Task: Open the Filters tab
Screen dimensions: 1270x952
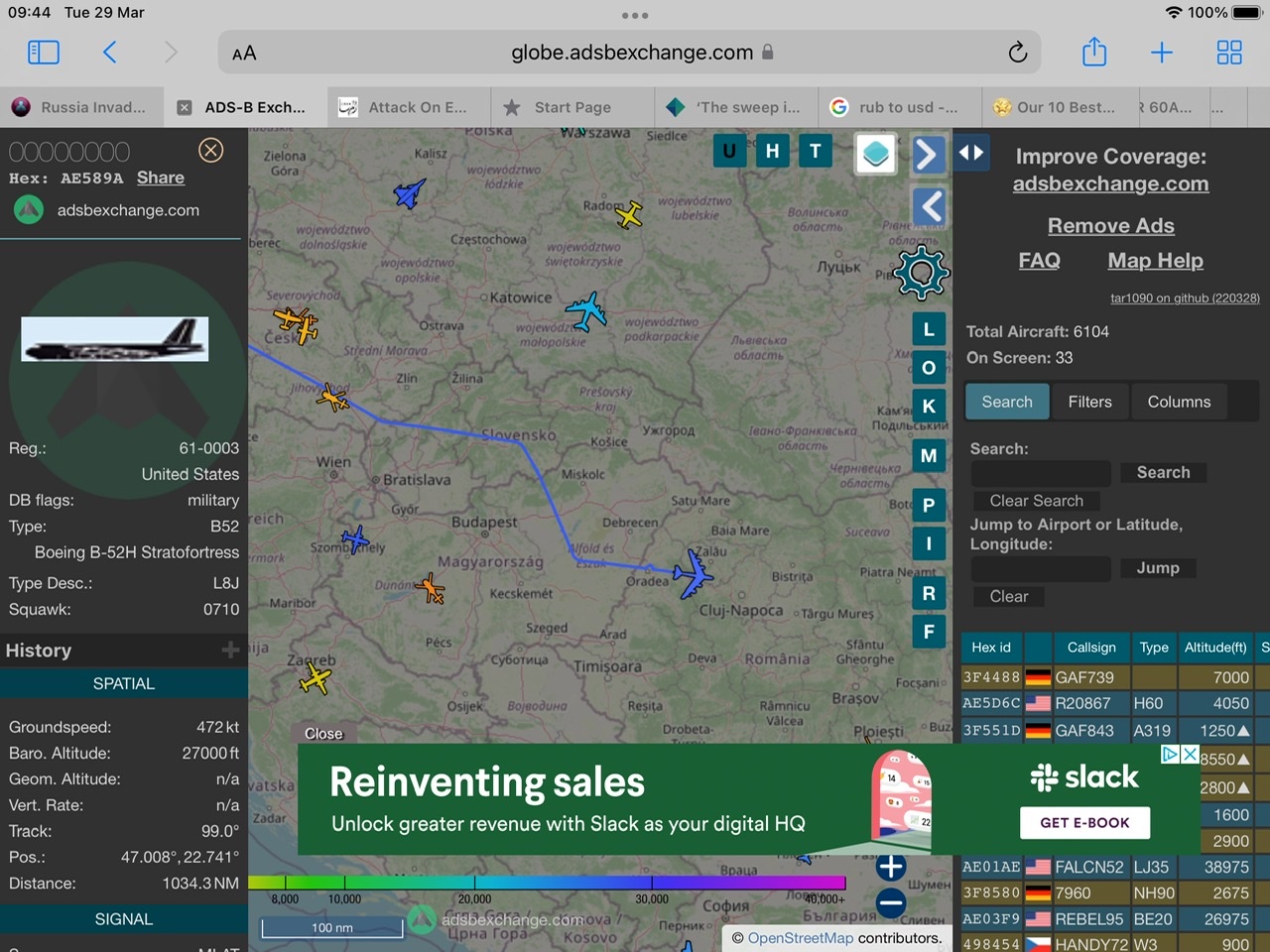Action: coord(1089,402)
